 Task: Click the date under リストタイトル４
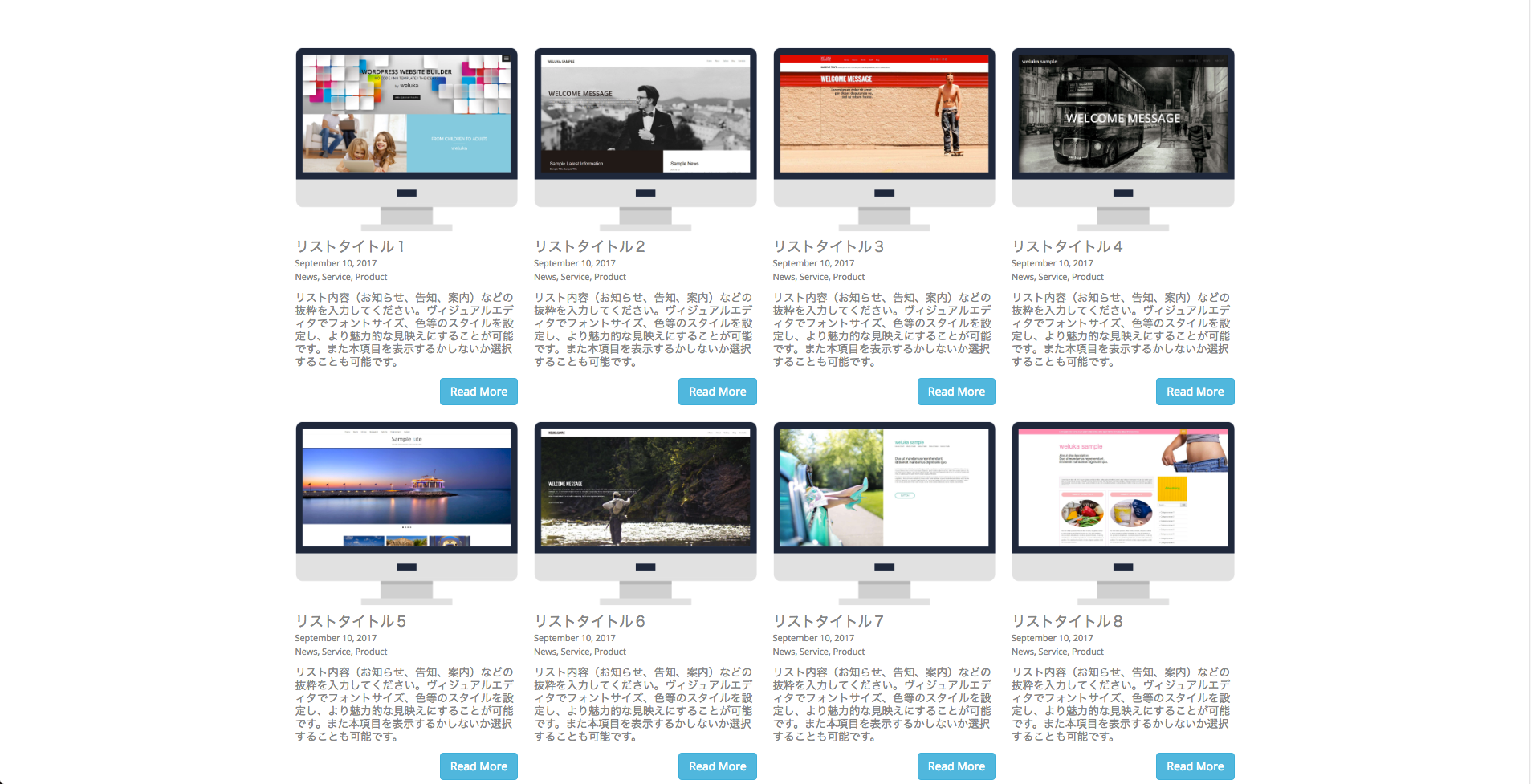click(1053, 263)
